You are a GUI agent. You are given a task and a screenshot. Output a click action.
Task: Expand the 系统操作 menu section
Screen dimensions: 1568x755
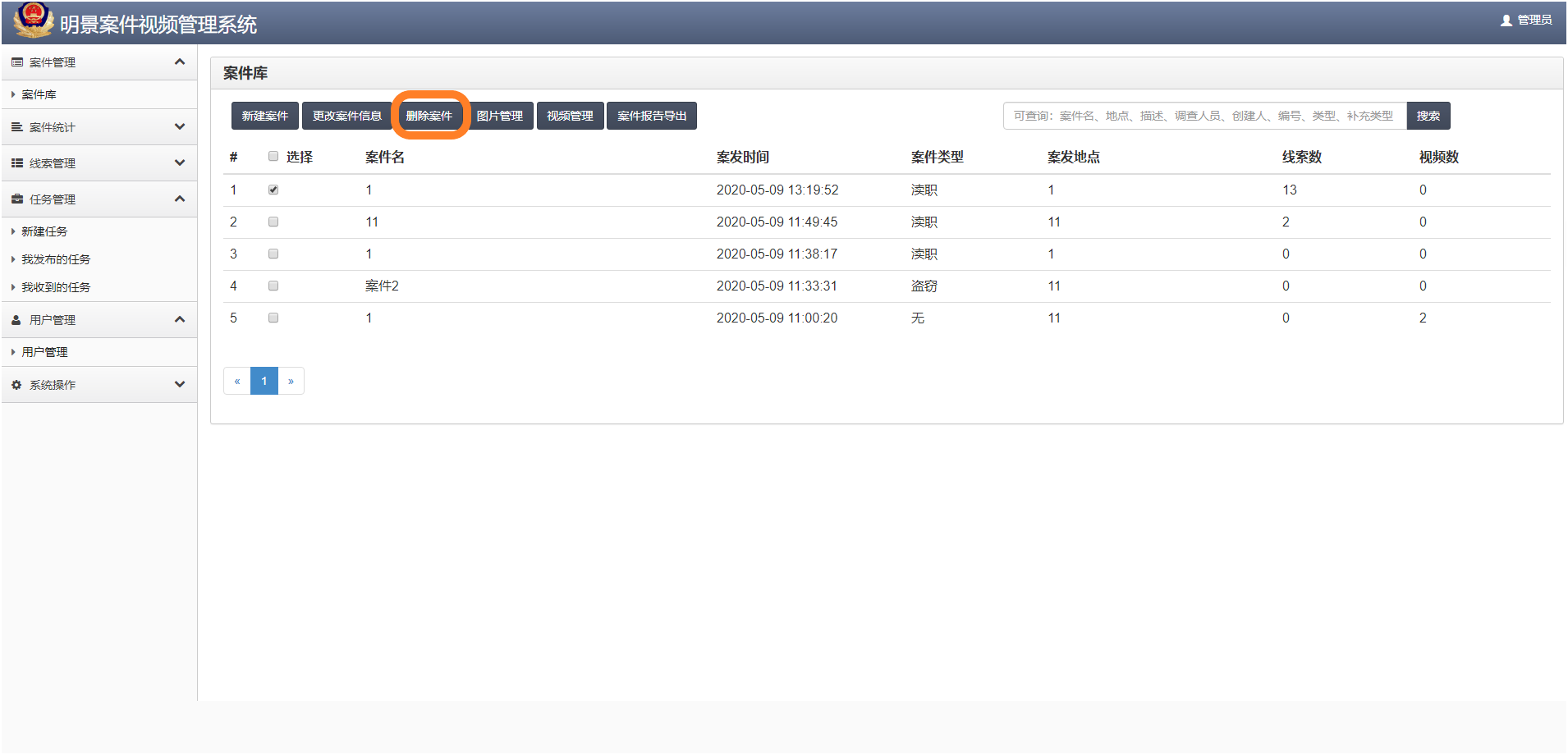[x=180, y=384]
